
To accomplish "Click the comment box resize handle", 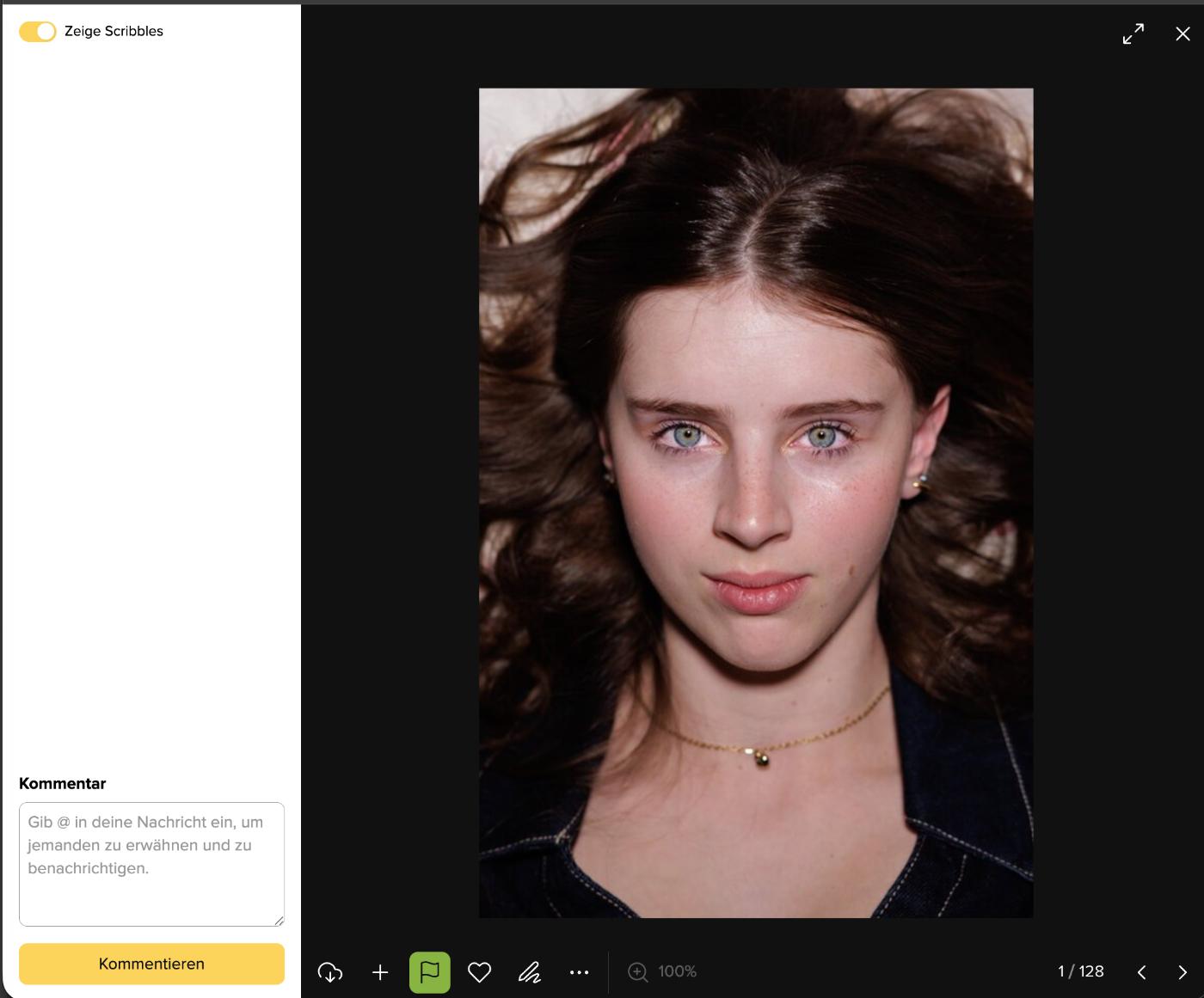I will pyautogui.click(x=279, y=921).
